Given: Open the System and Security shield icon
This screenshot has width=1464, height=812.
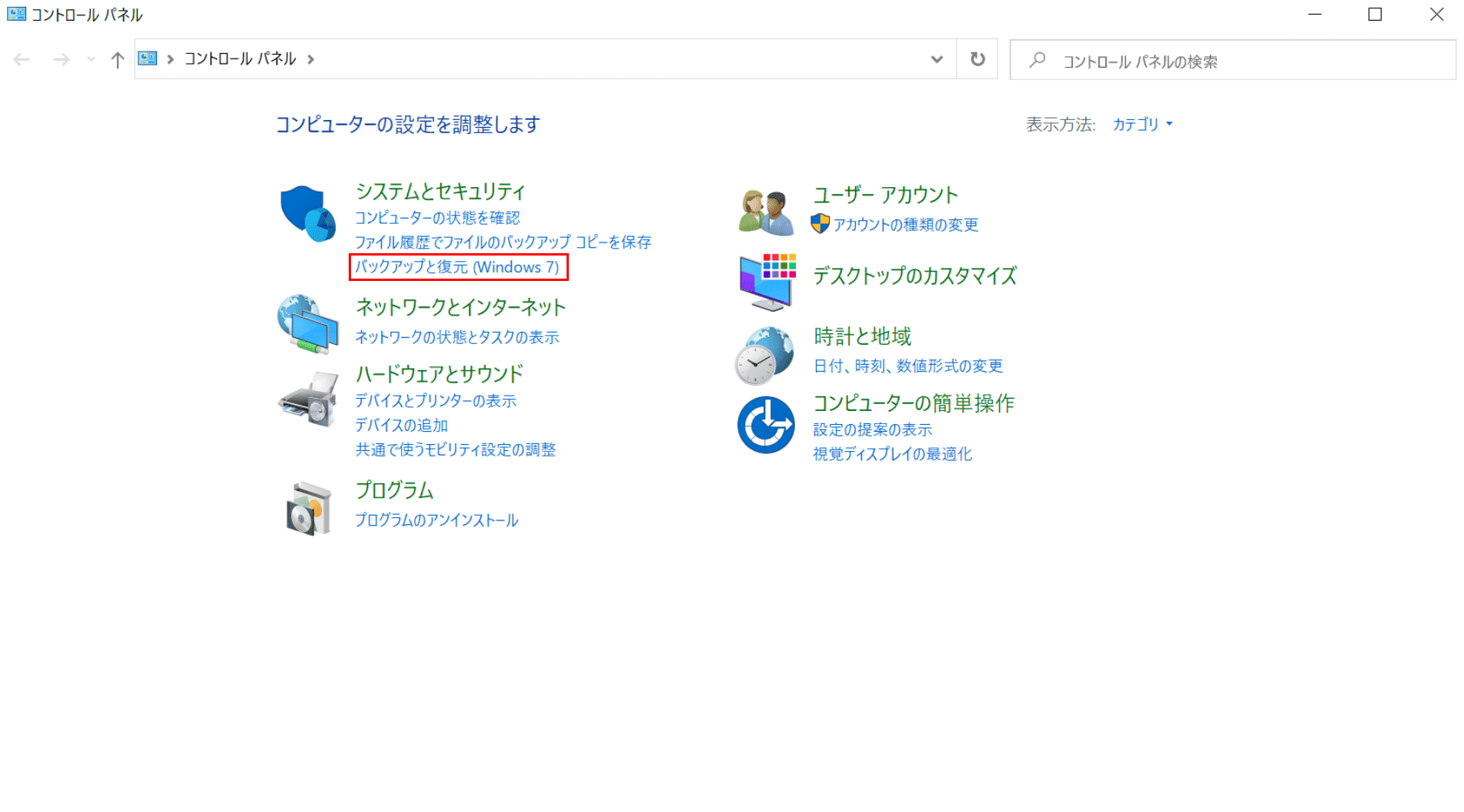Looking at the screenshot, I should coord(308,213).
